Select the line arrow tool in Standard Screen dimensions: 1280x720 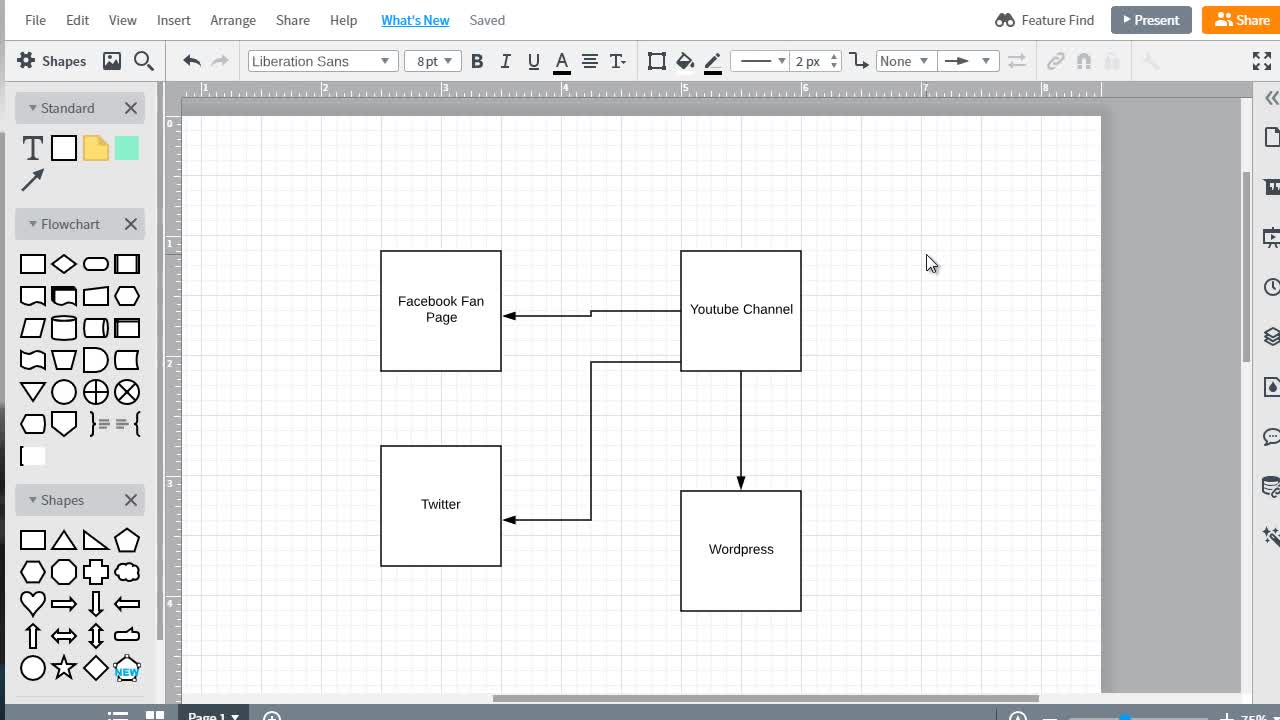(32, 180)
